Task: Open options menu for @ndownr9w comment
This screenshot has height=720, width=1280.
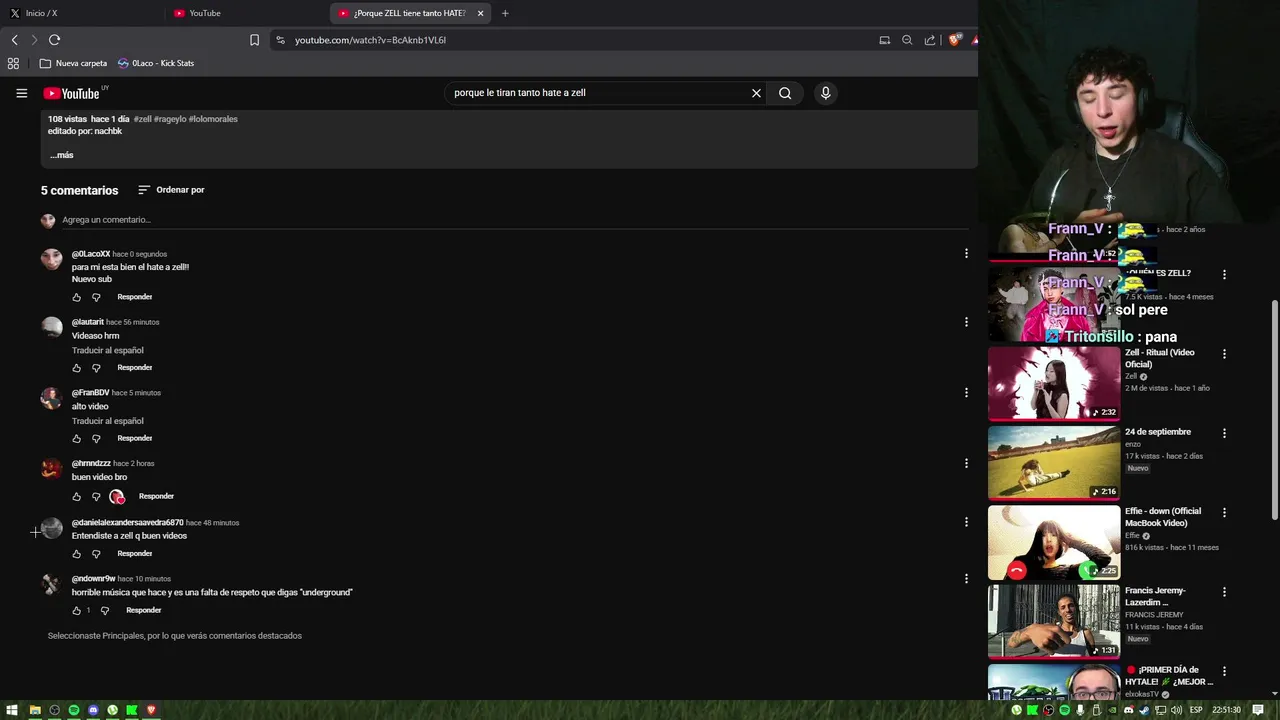Action: pos(966,579)
